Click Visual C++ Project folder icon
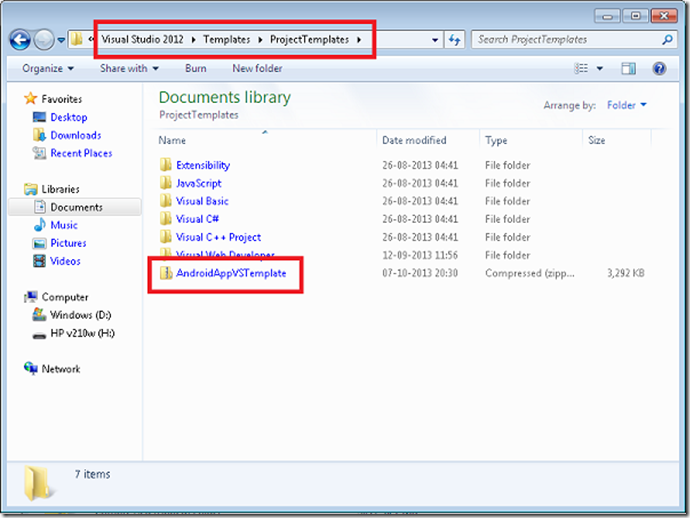This screenshot has width=690, height=518. [166, 237]
